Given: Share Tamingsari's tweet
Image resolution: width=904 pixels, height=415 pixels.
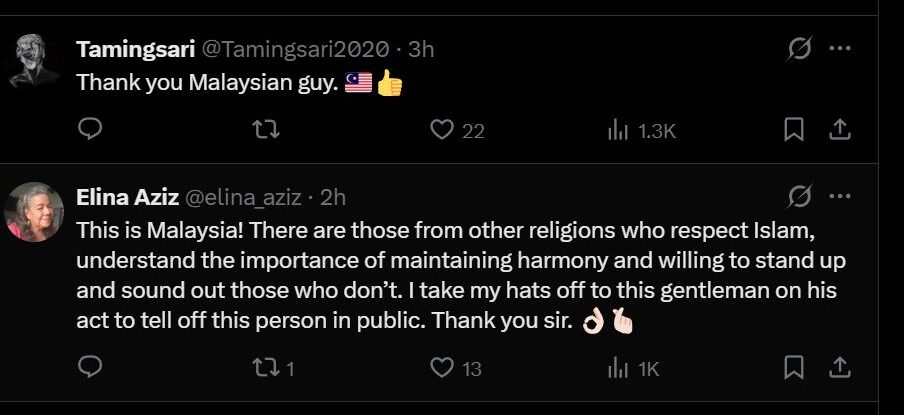Looking at the screenshot, I should [x=840, y=130].
